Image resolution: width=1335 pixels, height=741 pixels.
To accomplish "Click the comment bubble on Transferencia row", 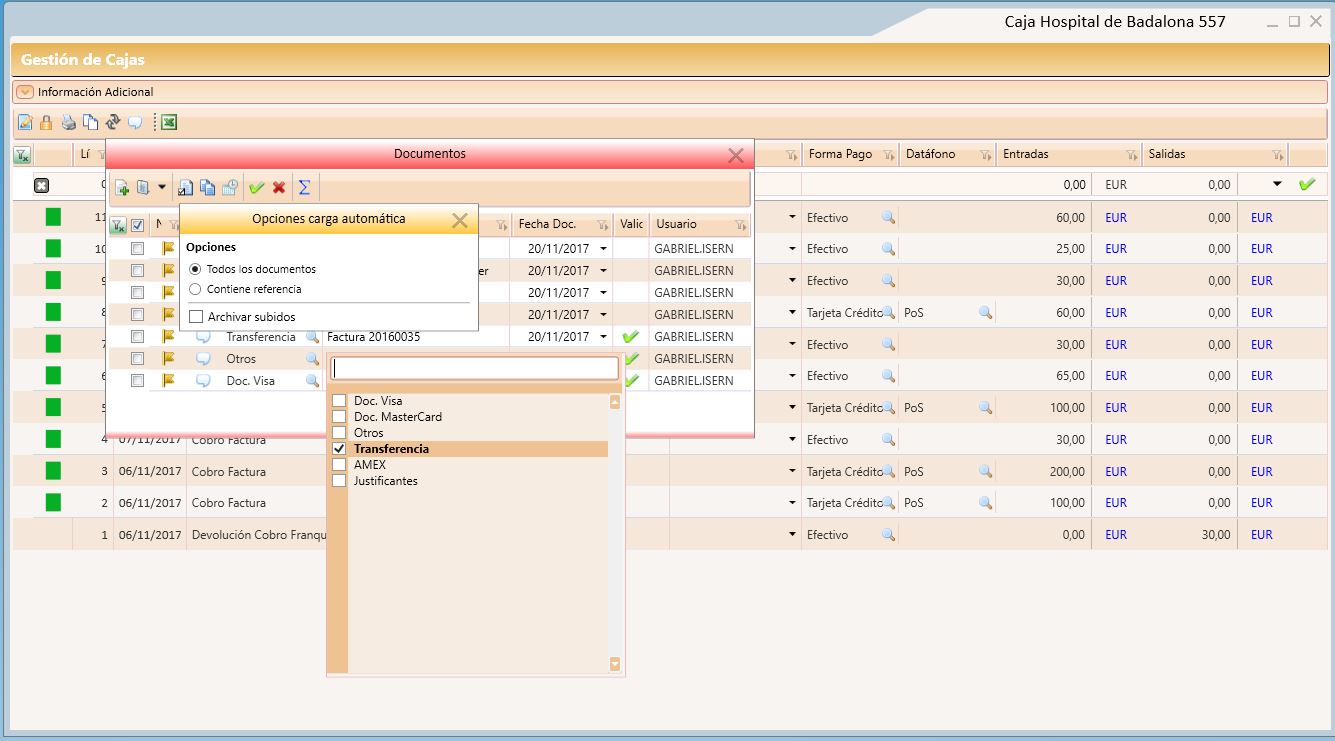I will [203, 337].
